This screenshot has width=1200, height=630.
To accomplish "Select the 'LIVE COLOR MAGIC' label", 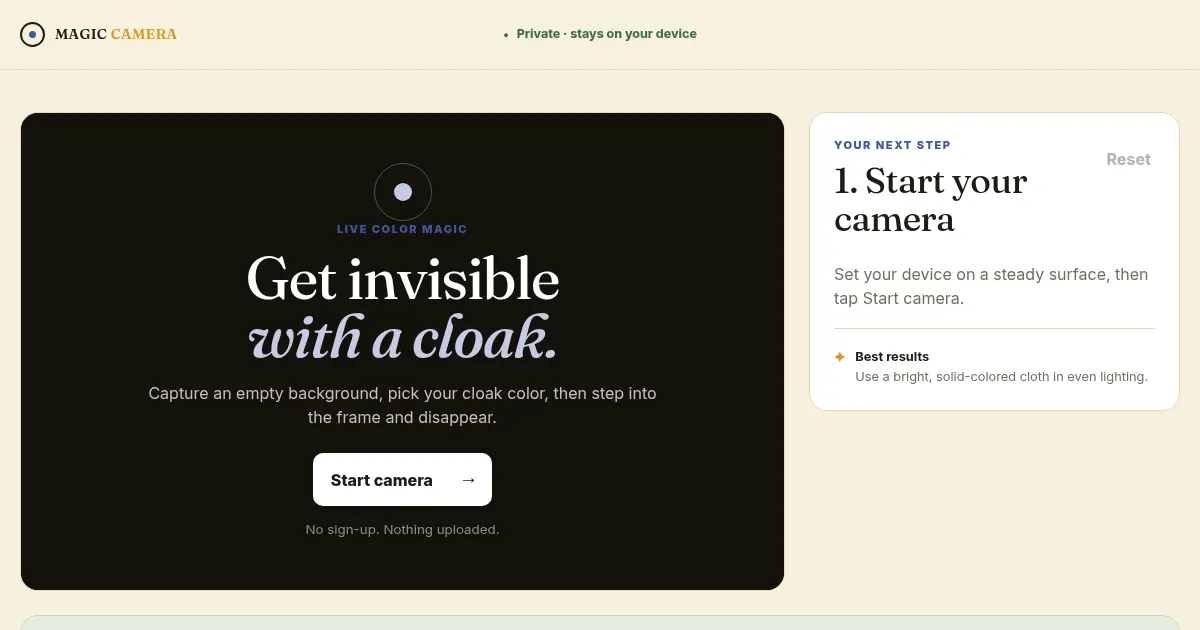I will (x=402, y=229).
